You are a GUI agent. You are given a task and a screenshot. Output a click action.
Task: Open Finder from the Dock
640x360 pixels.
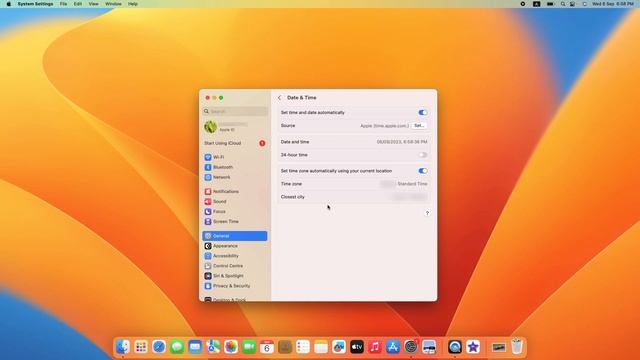[123, 347]
